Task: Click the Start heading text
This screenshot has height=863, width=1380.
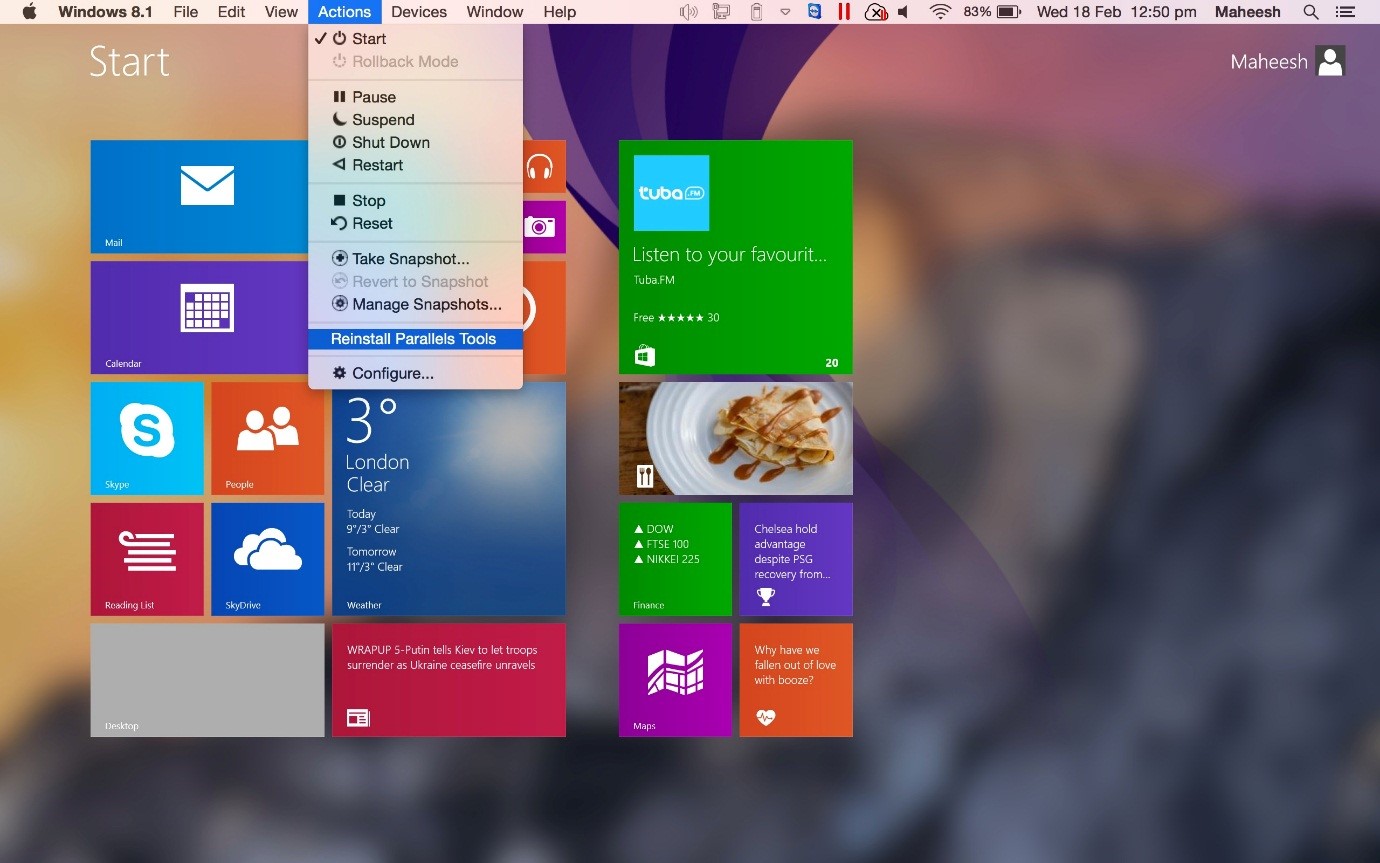Action: [x=129, y=61]
